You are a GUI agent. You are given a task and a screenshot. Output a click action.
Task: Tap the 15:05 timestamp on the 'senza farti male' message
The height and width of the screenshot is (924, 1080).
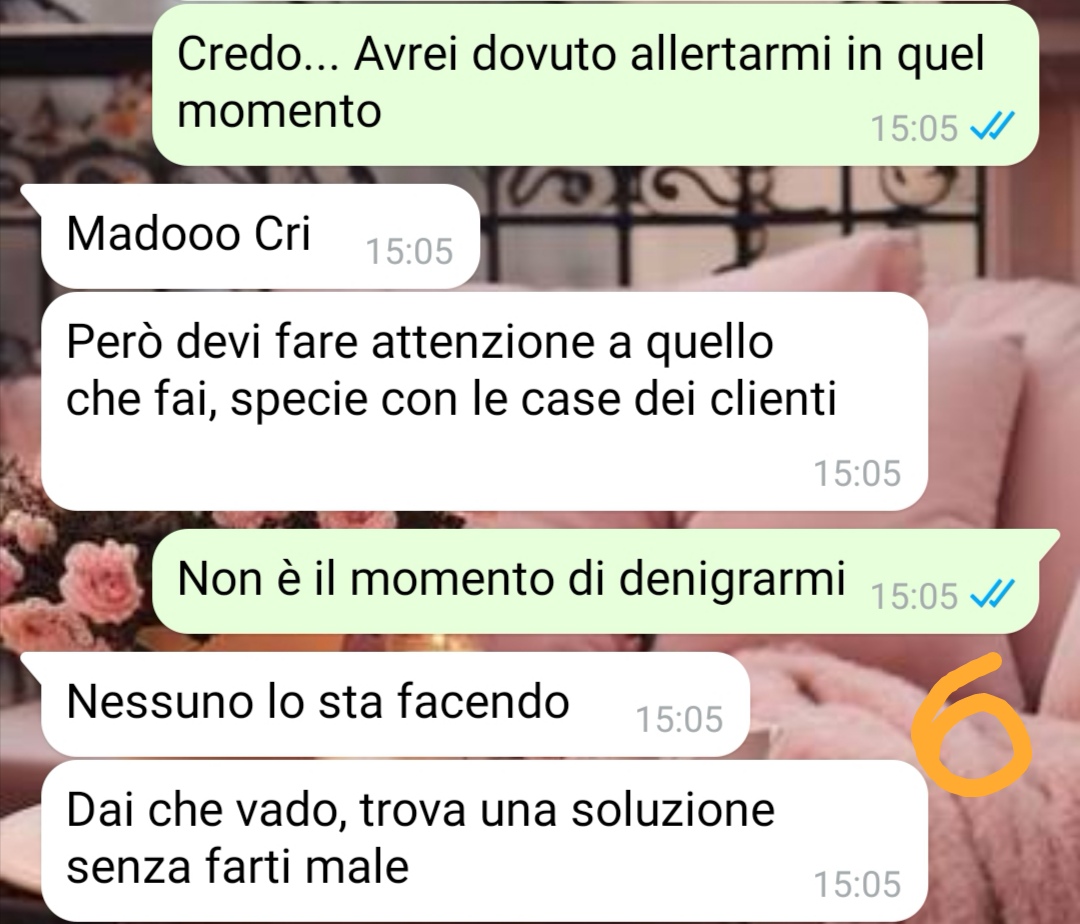click(858, 884)
